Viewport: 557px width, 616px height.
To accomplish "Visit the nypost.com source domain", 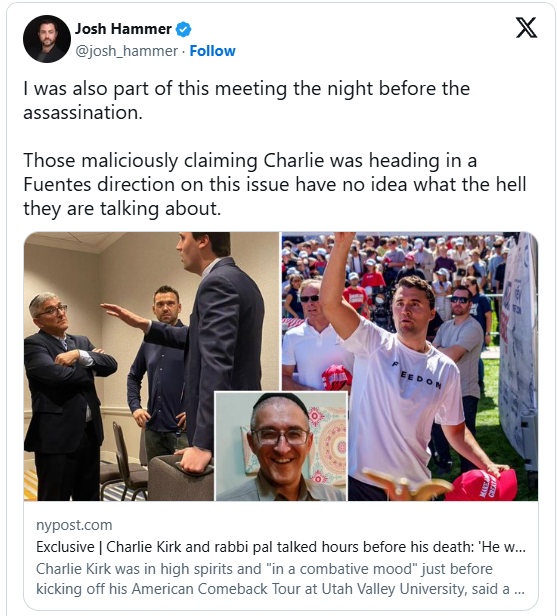I will (74, 525).
